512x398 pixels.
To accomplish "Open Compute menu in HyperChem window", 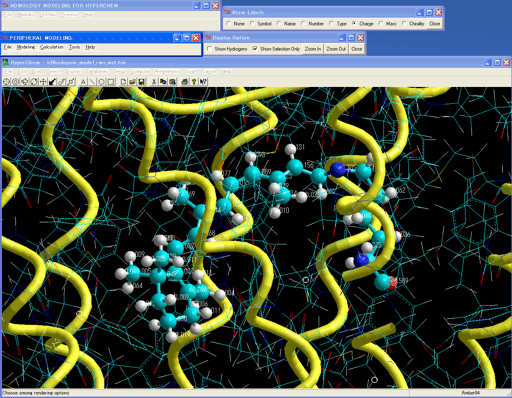I will (x=140, y=71).
